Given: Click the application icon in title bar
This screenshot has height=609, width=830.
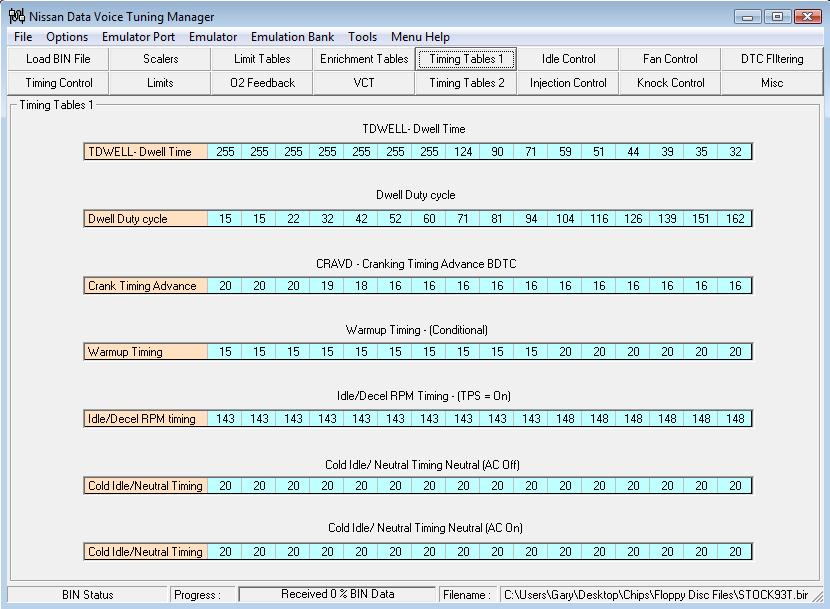Looking at the screenshot, I should click(x=17, y=16).
